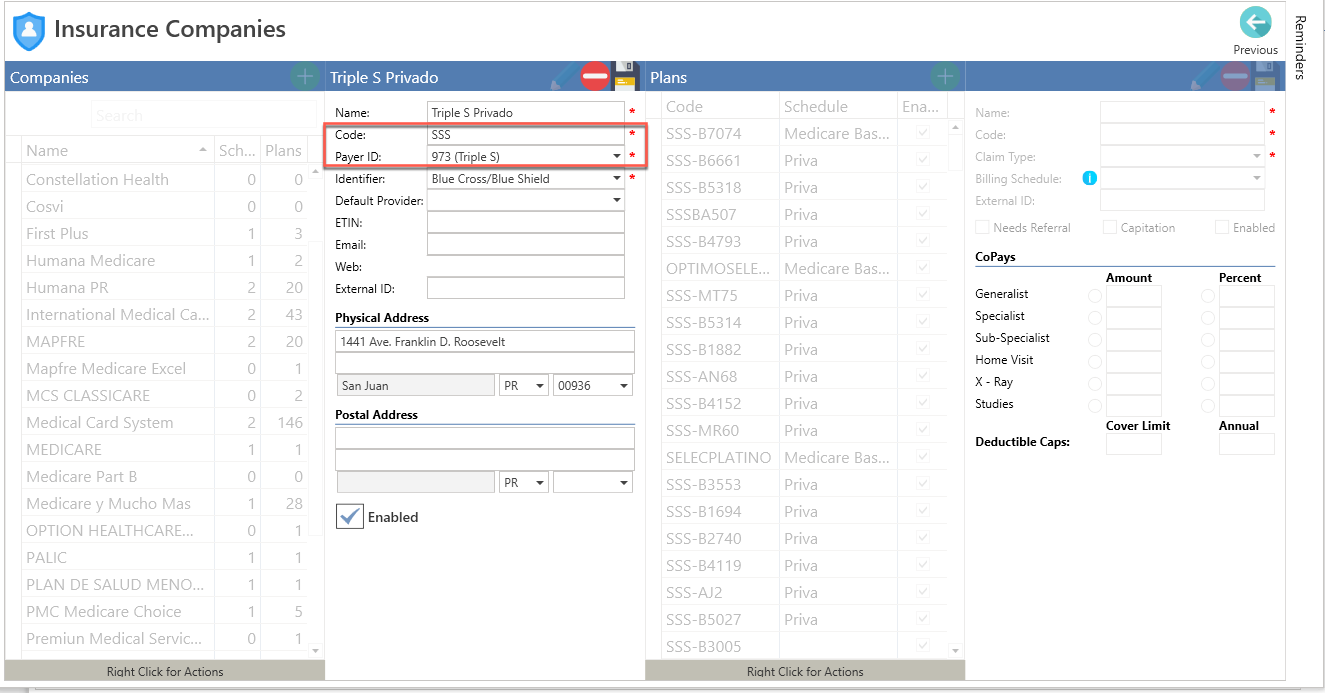
Task: Click the Sch... column header in Companies
Action: tap(237, 151)
